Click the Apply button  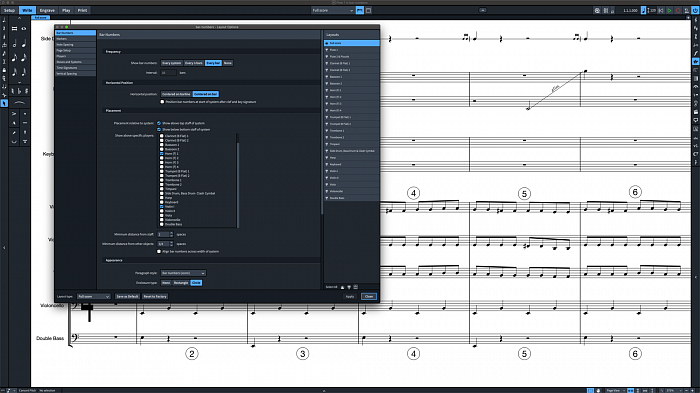[x=350, y=297]
